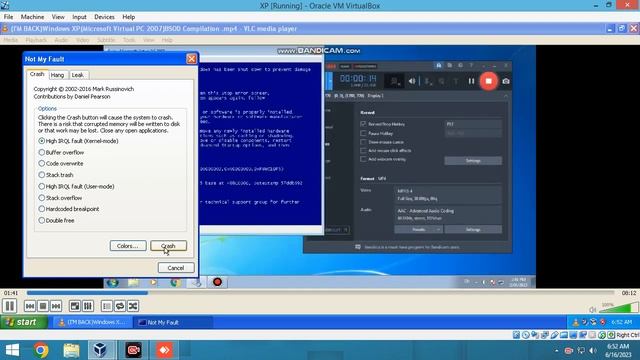640x360 pixels.
Task: Open File Explorer from host taskbar
Action: click(71, 350)
